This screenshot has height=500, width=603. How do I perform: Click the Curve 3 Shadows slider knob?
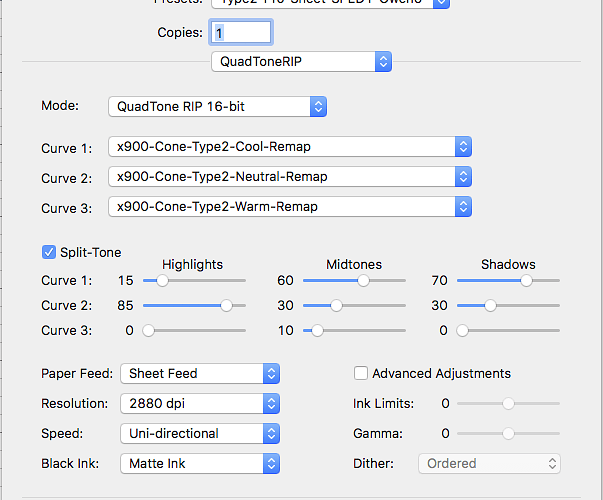click(462, 330)
